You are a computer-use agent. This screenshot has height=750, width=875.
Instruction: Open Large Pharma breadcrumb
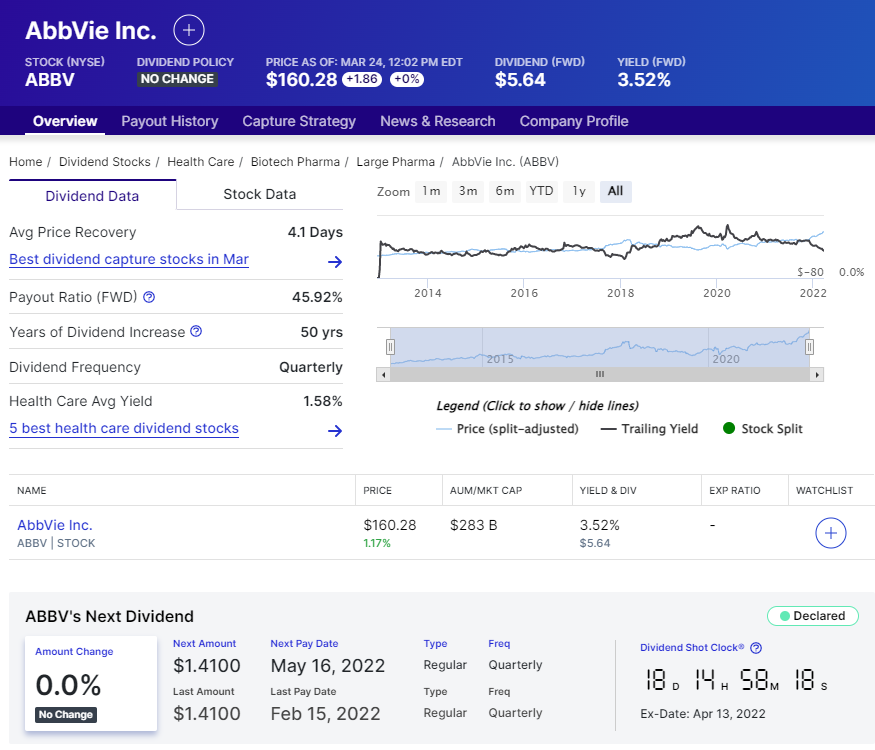[396, 162]
